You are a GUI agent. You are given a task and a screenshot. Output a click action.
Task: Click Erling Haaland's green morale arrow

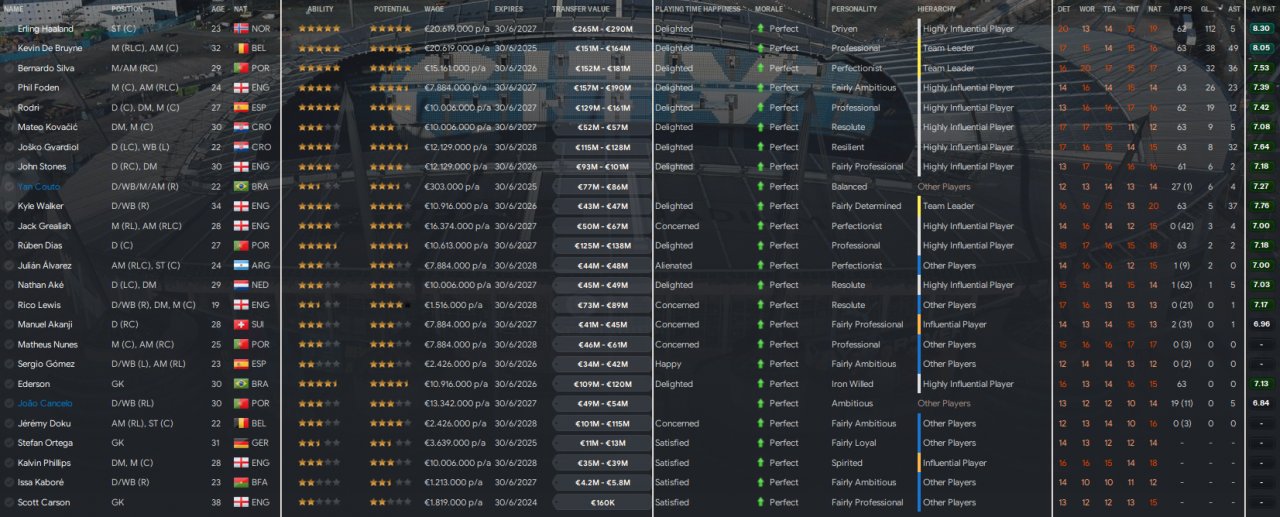(760, 28)
